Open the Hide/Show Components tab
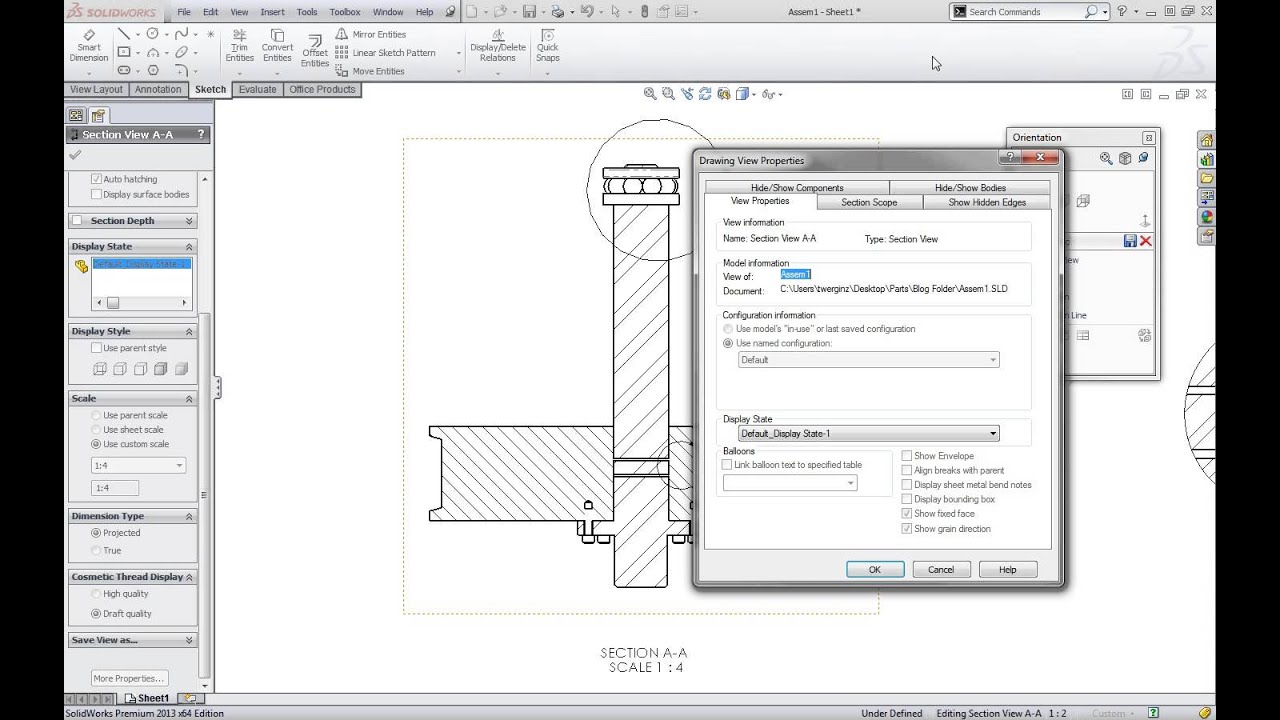1280x720 pixels. click(797, 188)
